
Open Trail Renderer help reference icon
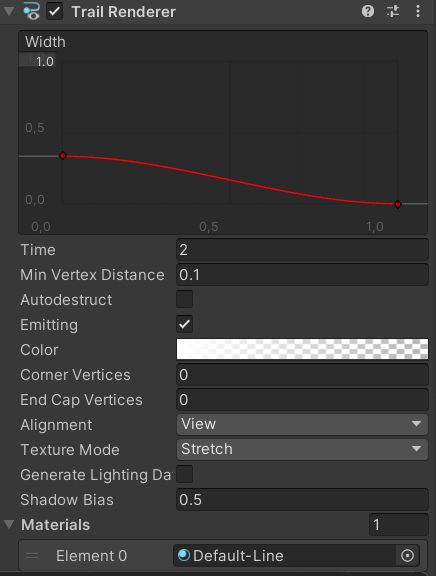(368, 11)
